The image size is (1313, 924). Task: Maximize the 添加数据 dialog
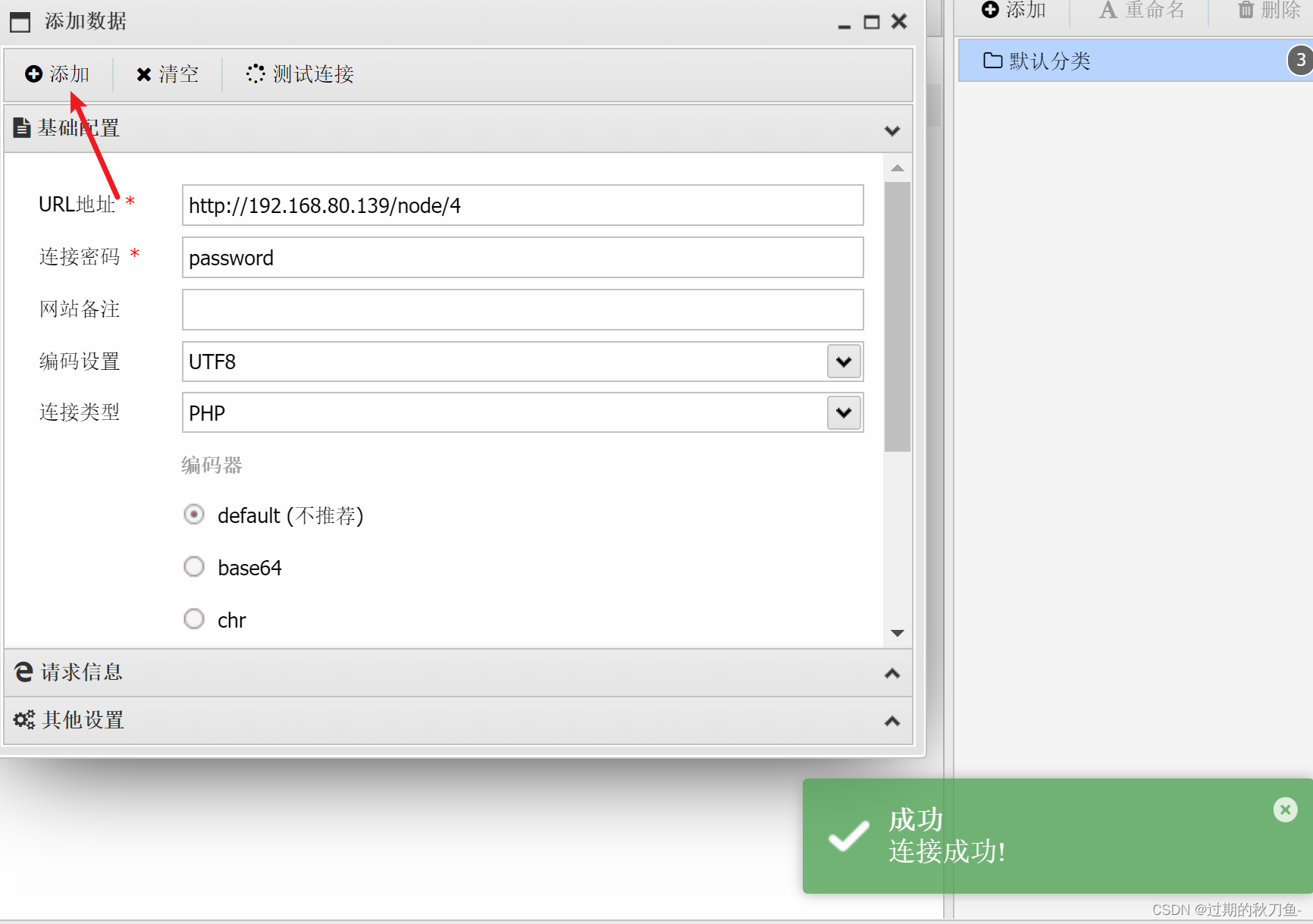(872, 22)
